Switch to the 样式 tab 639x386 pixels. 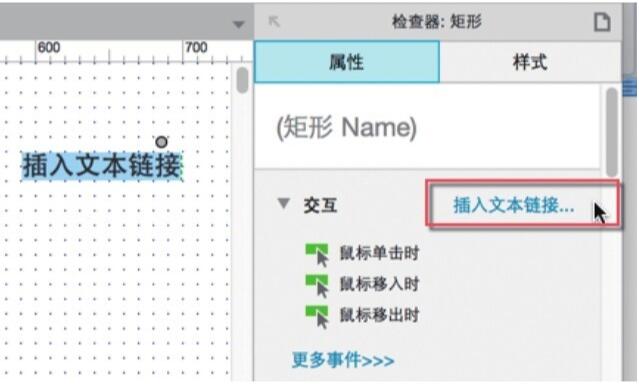[x=530, y=62]
